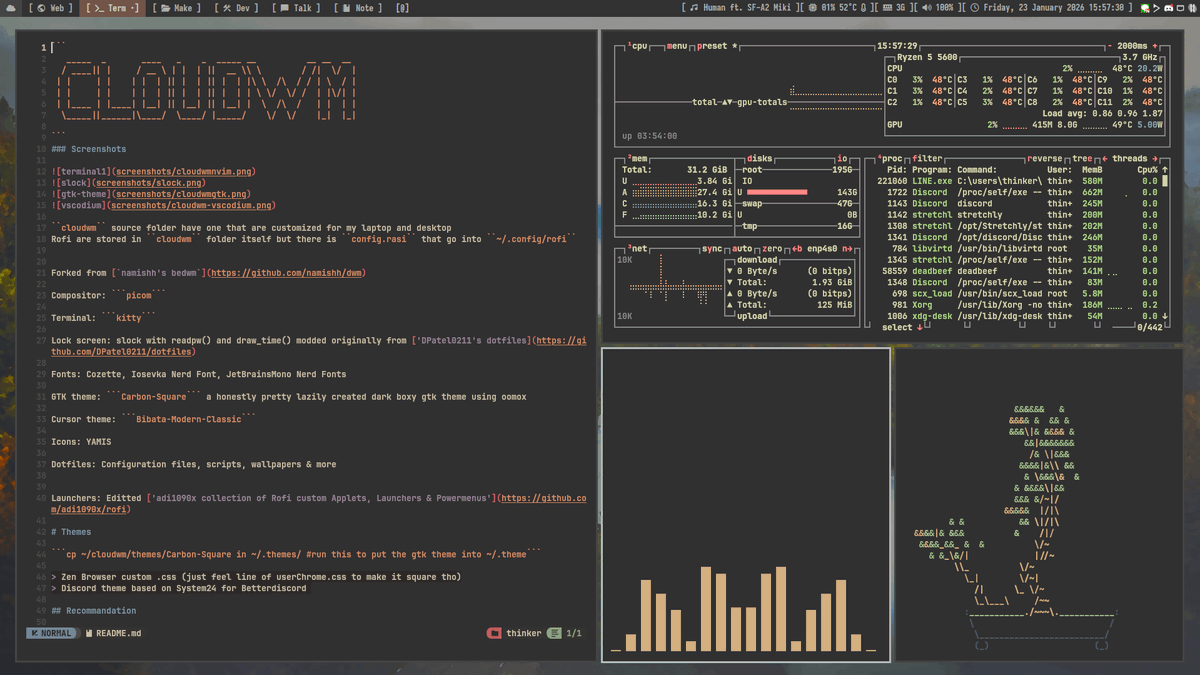This screenshot has width=1200, height=675.
Task: Click screenshots/cloudwmnvim.png path
Action: point(185,171)
